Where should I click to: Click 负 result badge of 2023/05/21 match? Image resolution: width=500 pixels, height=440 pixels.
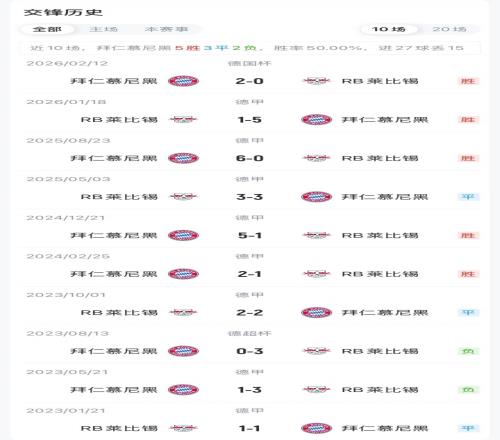[468, 390]
